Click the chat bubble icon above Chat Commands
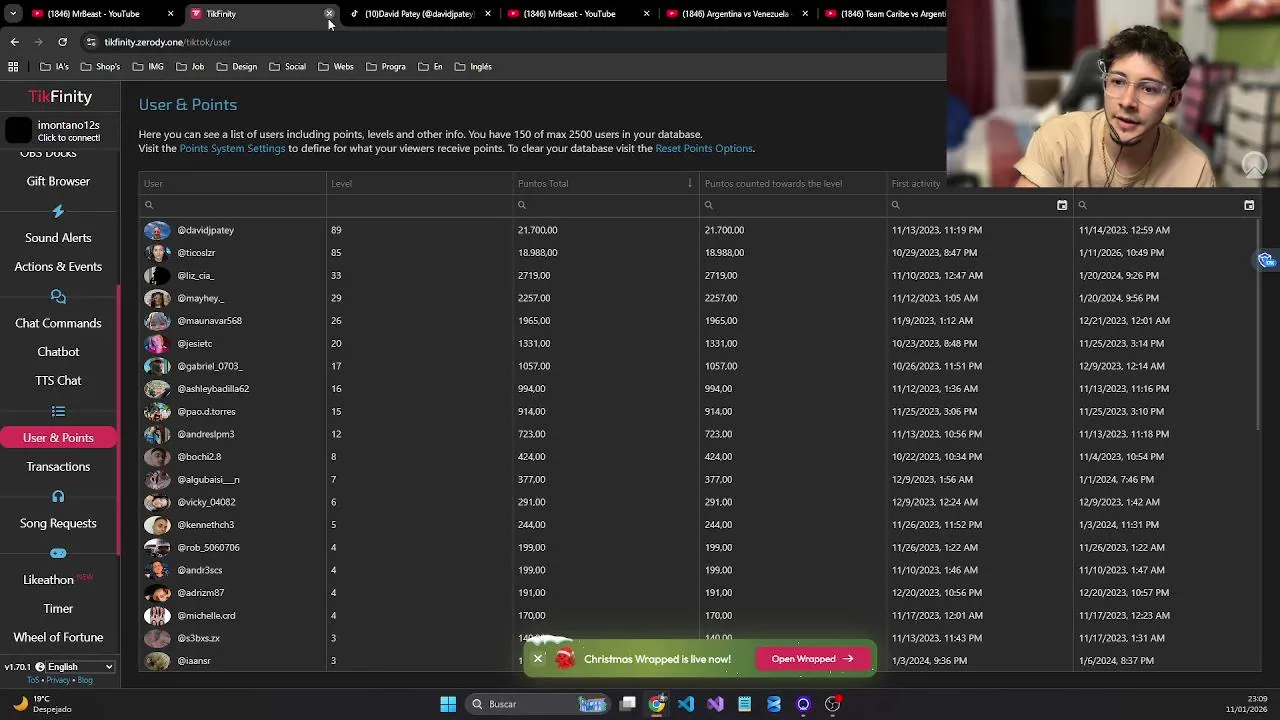1280x720 pixels. coord(58,296)
